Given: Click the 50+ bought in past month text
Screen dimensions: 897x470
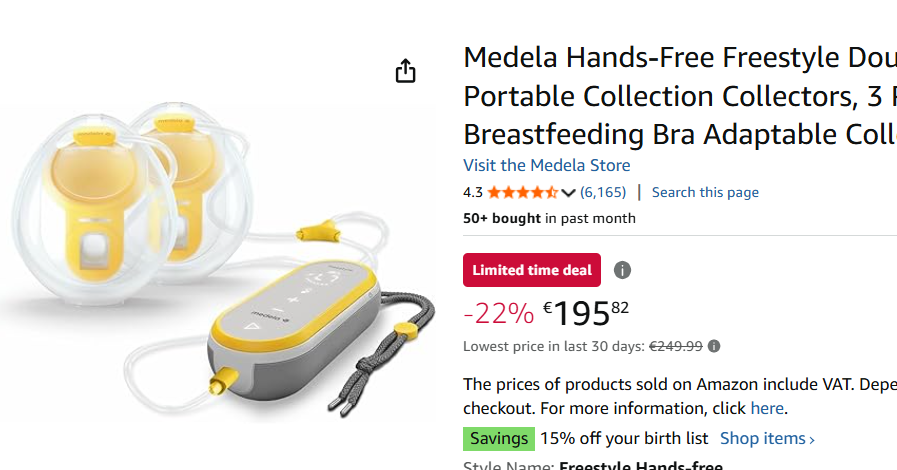Looking at the screenshot, I should [x=549, y=218].
